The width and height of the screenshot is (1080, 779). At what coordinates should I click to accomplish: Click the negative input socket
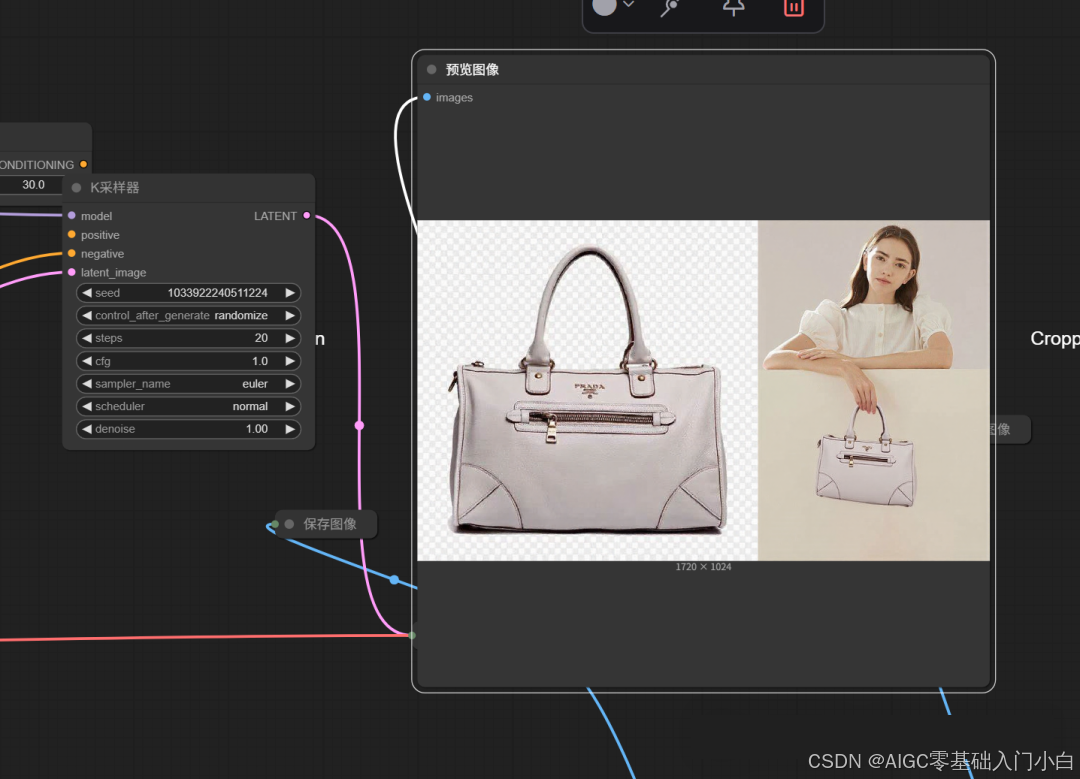[72, 253]
